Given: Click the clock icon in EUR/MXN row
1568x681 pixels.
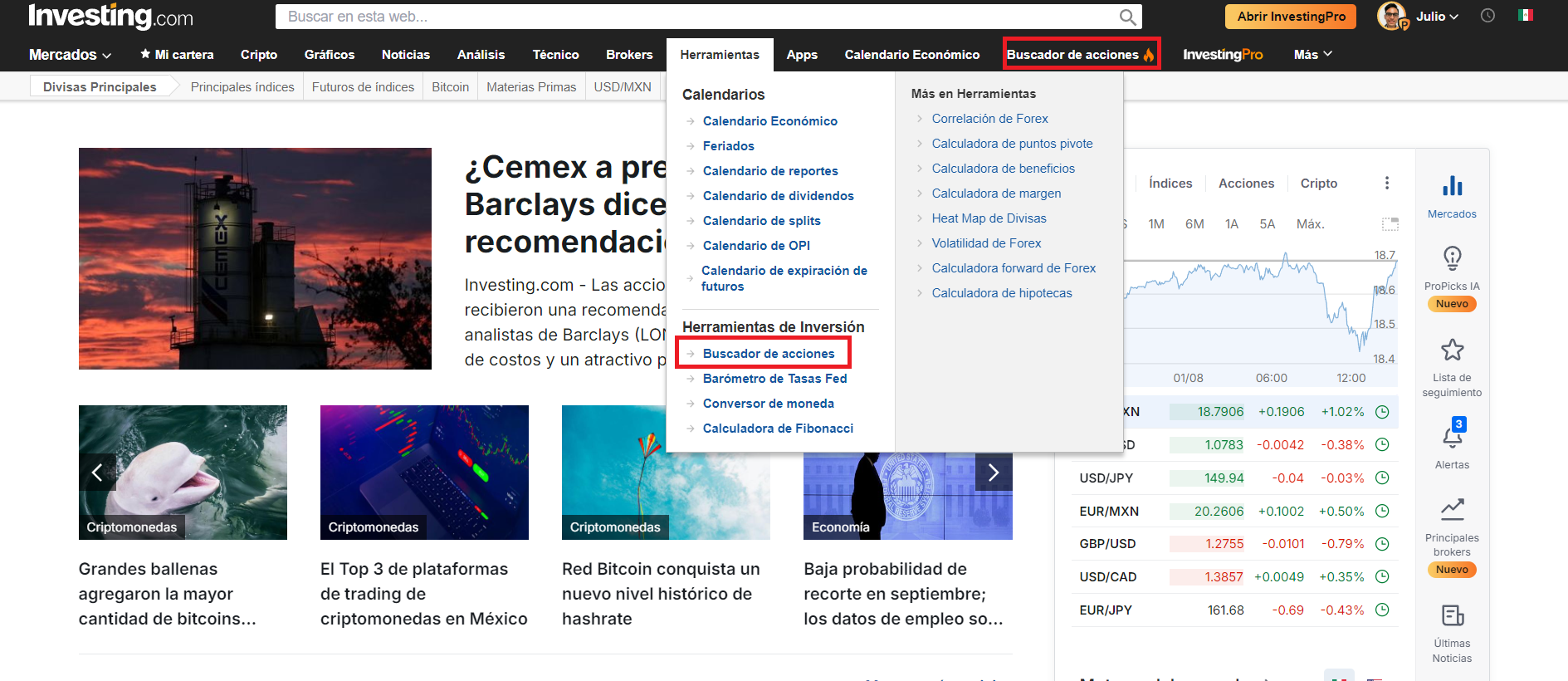Looking at the screenshot, I should [x=1382, y=511].
